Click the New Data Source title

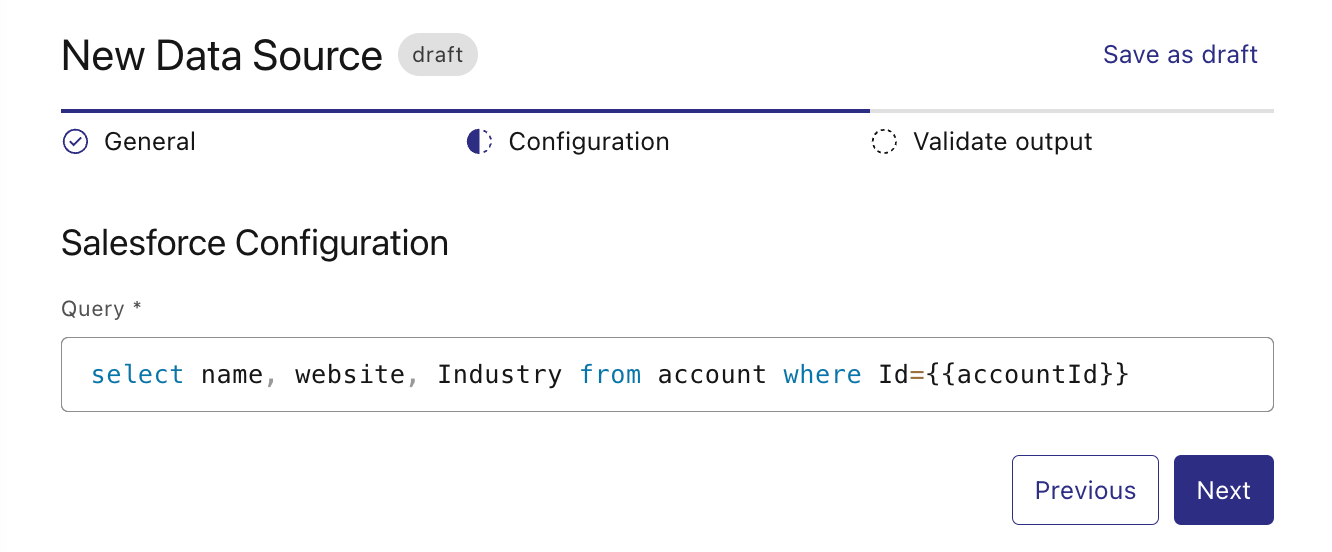pos(222,56)
